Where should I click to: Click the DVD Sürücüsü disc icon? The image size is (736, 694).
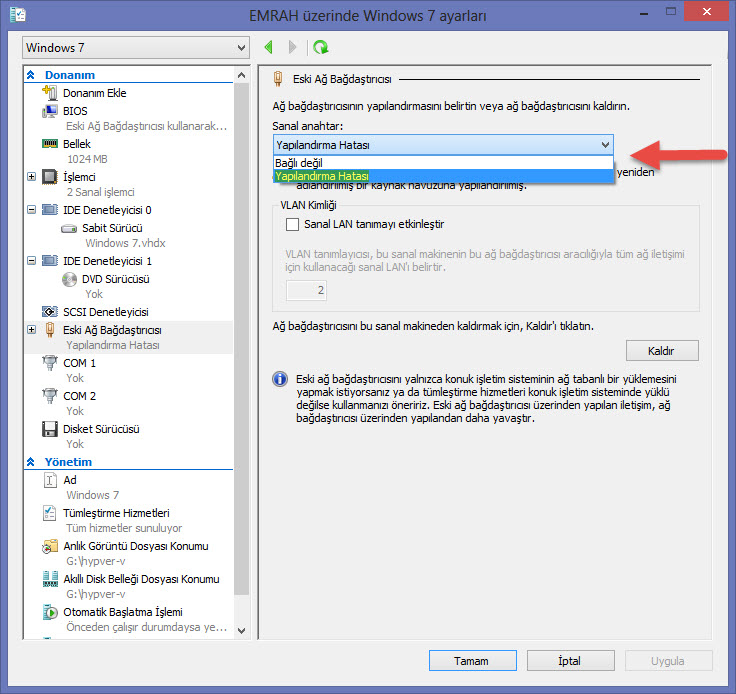pos(69,279)
